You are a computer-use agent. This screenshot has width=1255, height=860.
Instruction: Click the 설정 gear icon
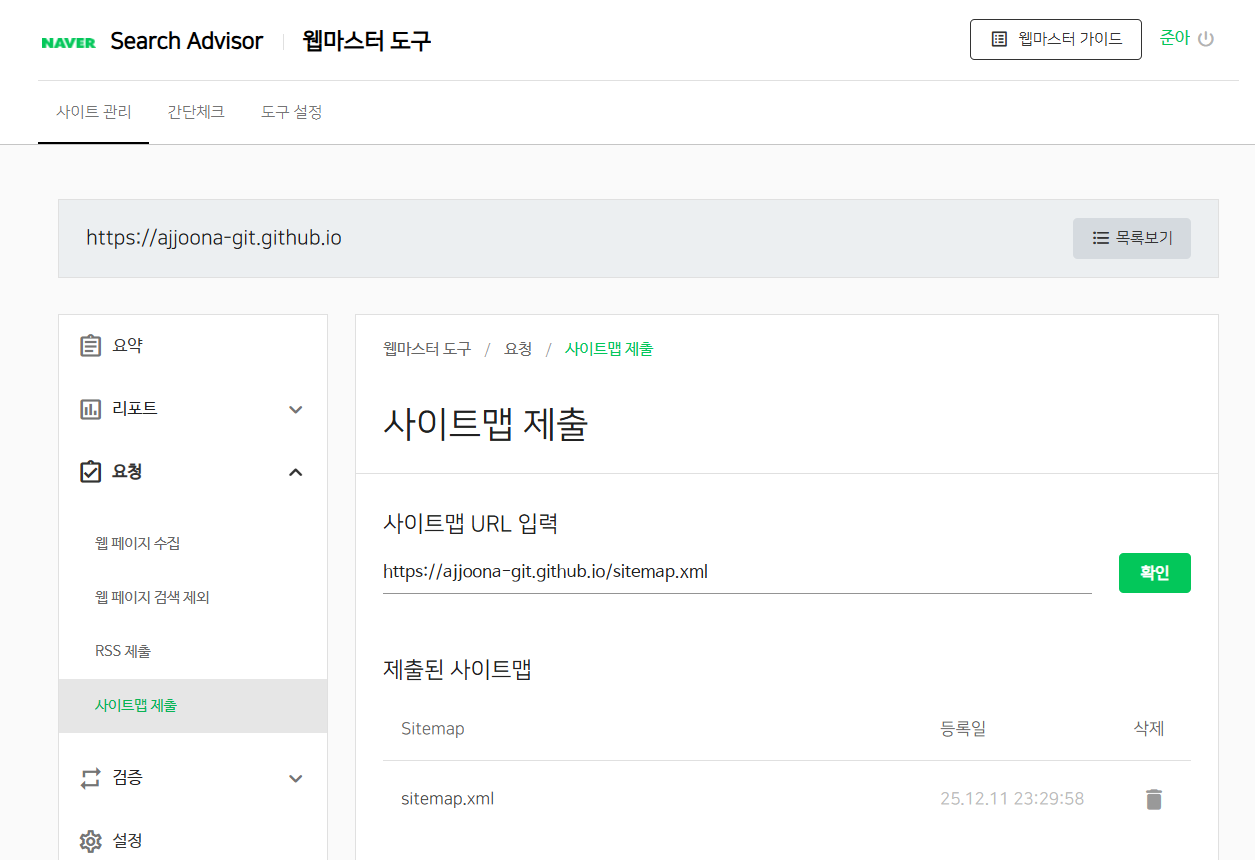click(x=91, y=841)
